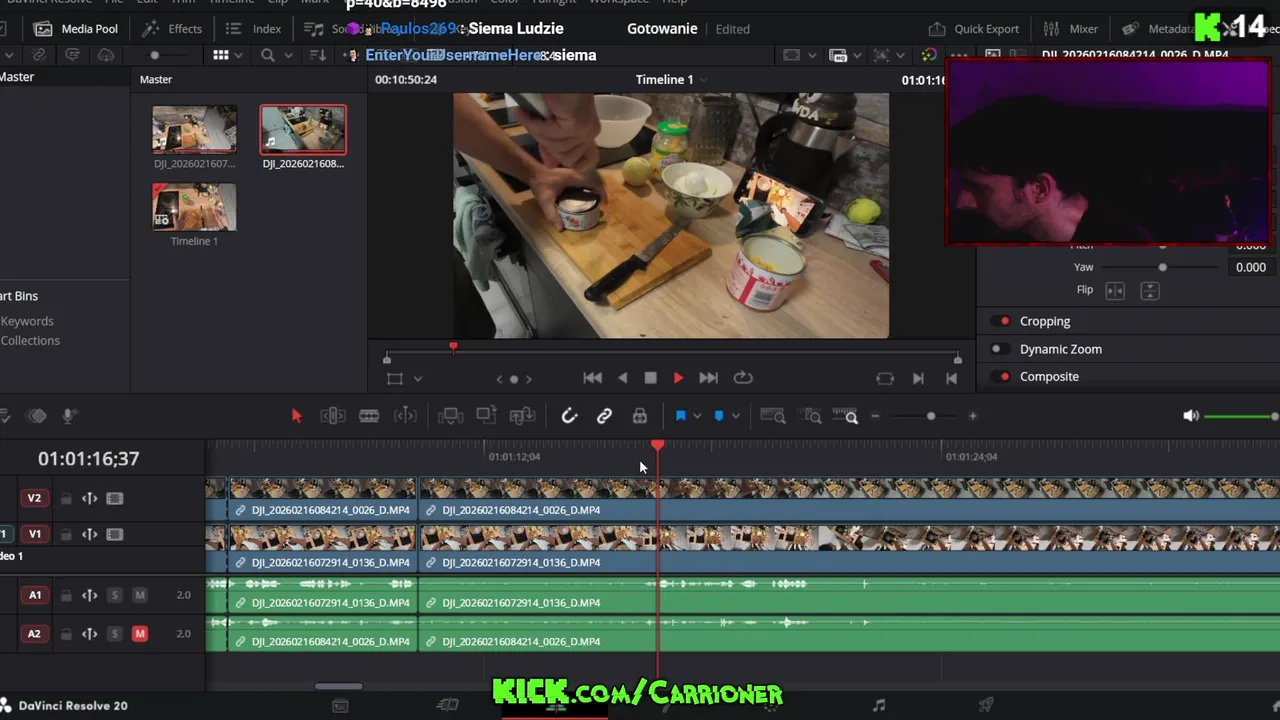This screenshot has width=1280, height=720.
Task: Zoom out timeline with minus button
Action: [875, 416]
